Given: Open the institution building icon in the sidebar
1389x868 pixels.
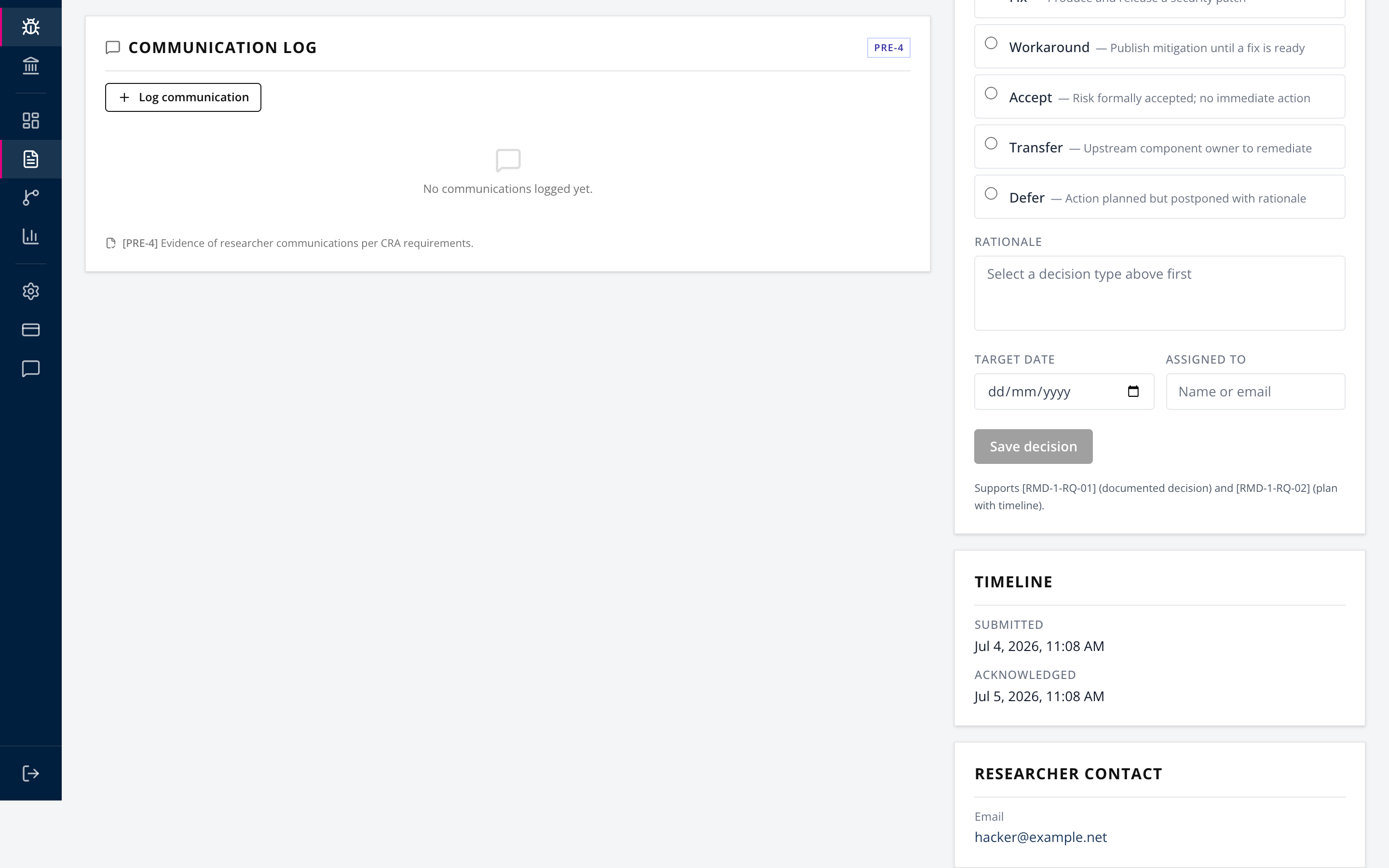Looking at the screenshot, I should (x=30, y=66).
